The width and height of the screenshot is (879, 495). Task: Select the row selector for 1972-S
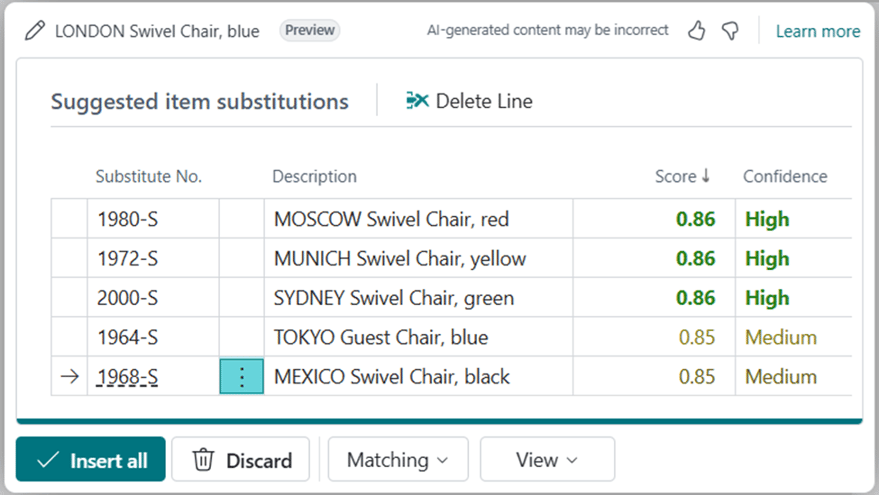(x=69, y=259)
